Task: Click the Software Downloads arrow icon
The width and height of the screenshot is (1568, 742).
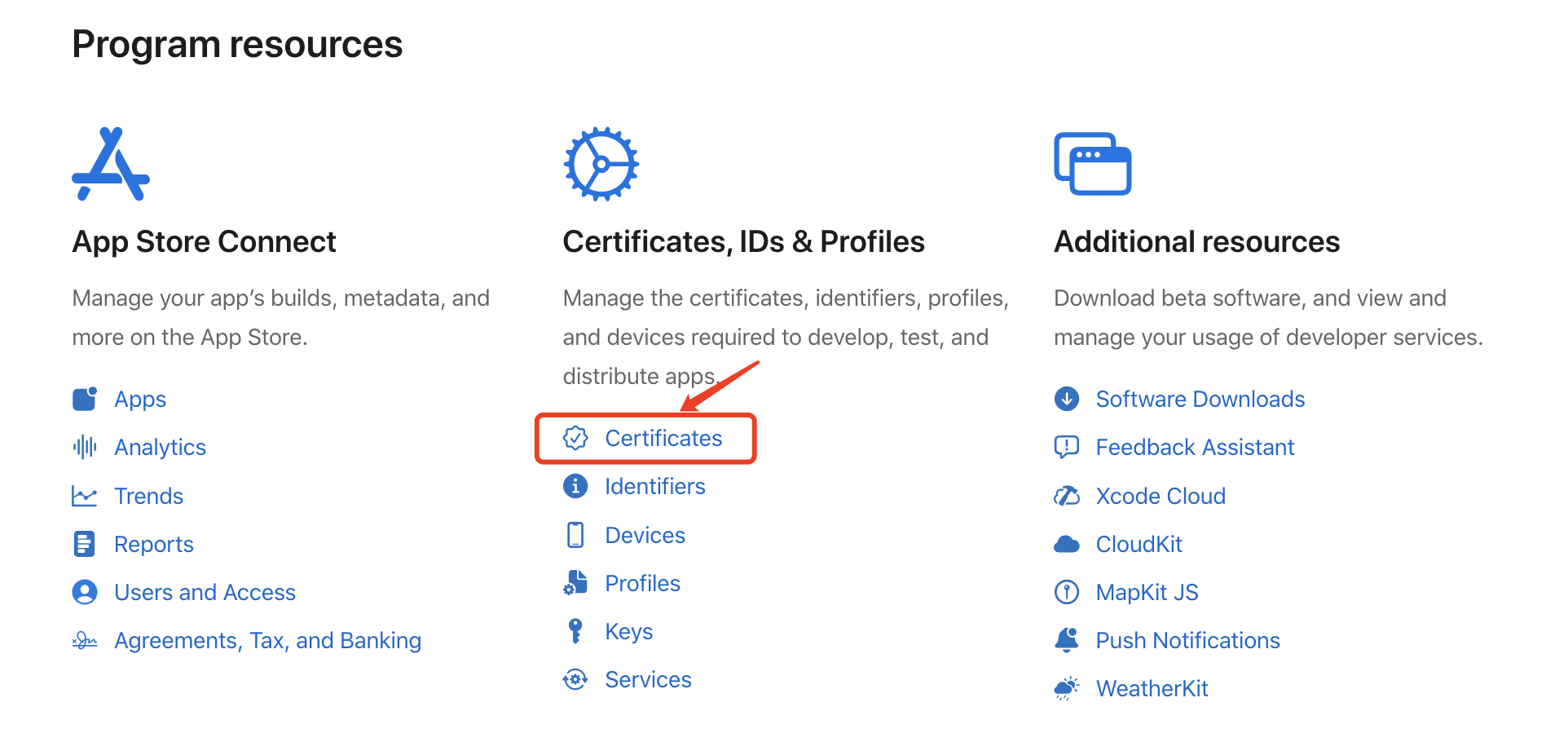Action: (x=1066, y=399)
